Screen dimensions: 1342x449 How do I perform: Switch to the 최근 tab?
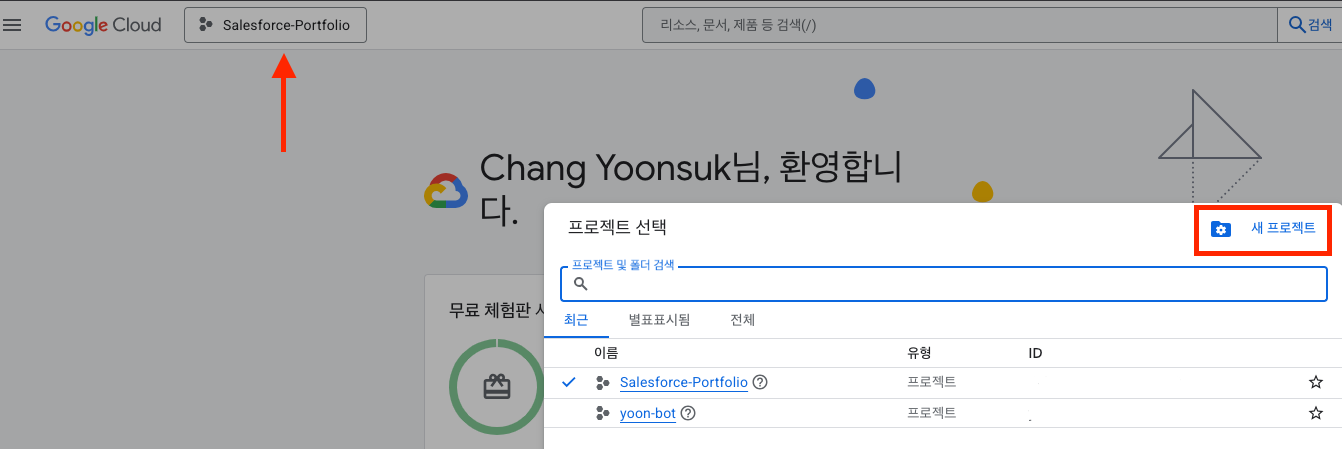pos(576,320)
